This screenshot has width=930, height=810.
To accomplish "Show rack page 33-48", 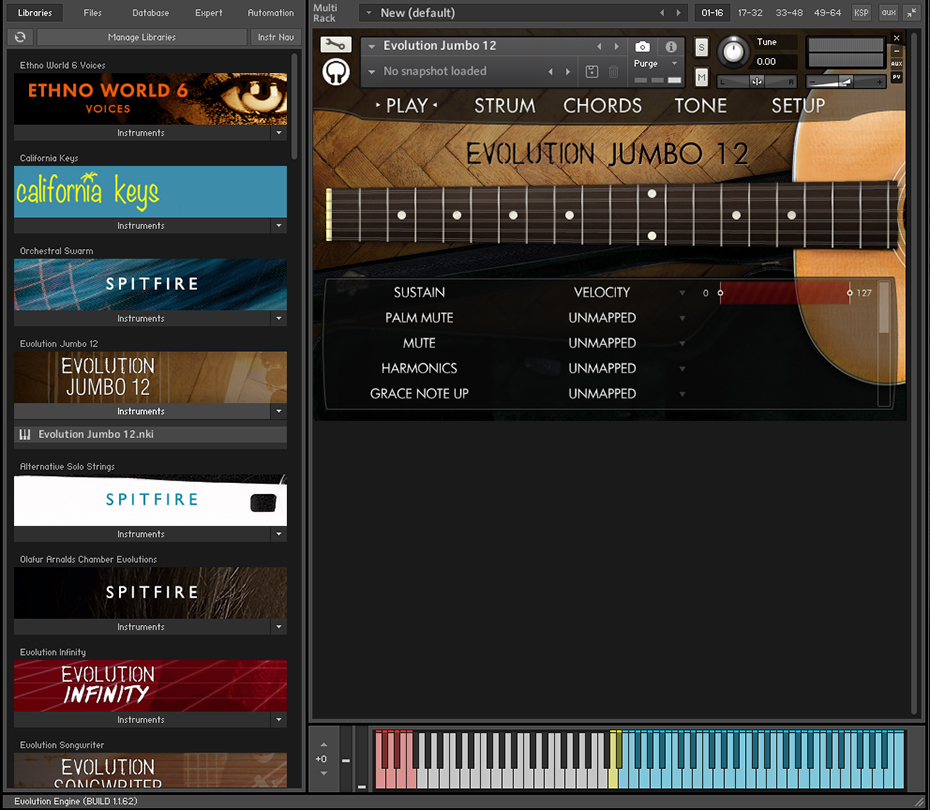I will click(x=789, y=12).
